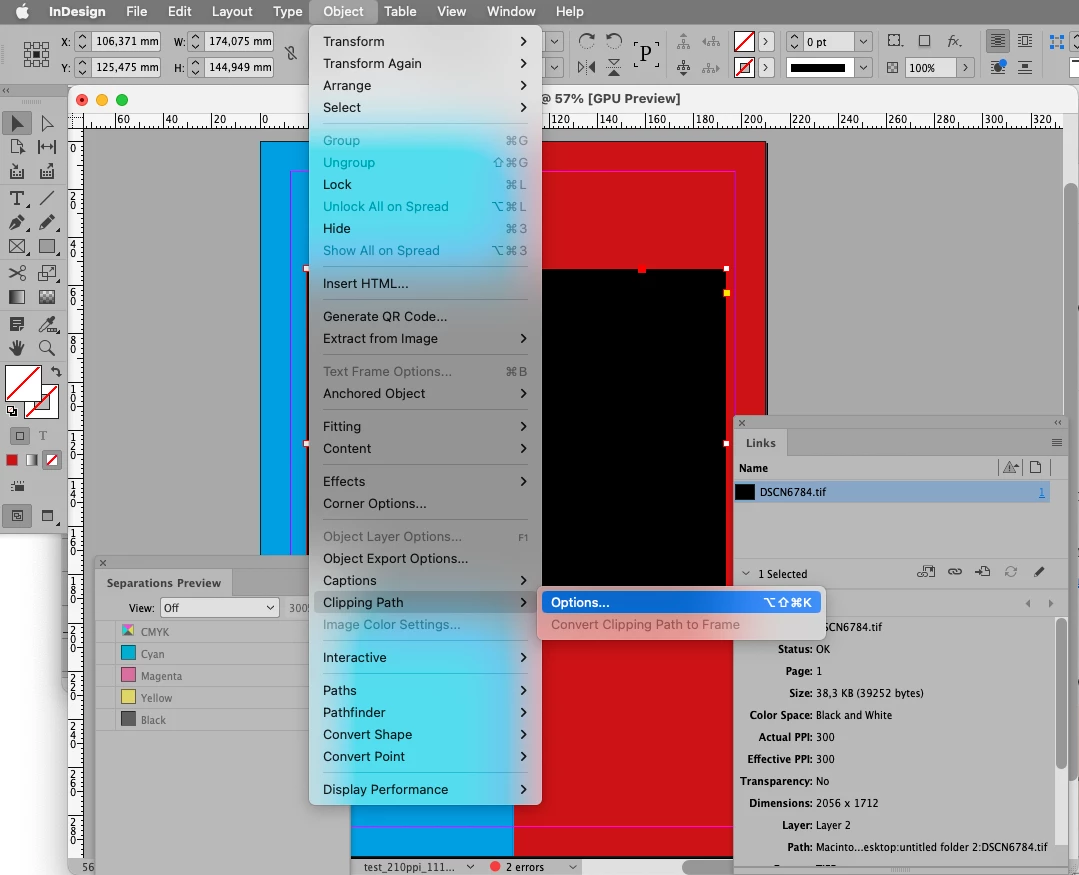Click Update Link refresh icon
The image size is (1079, 875).
[1011, 572]
